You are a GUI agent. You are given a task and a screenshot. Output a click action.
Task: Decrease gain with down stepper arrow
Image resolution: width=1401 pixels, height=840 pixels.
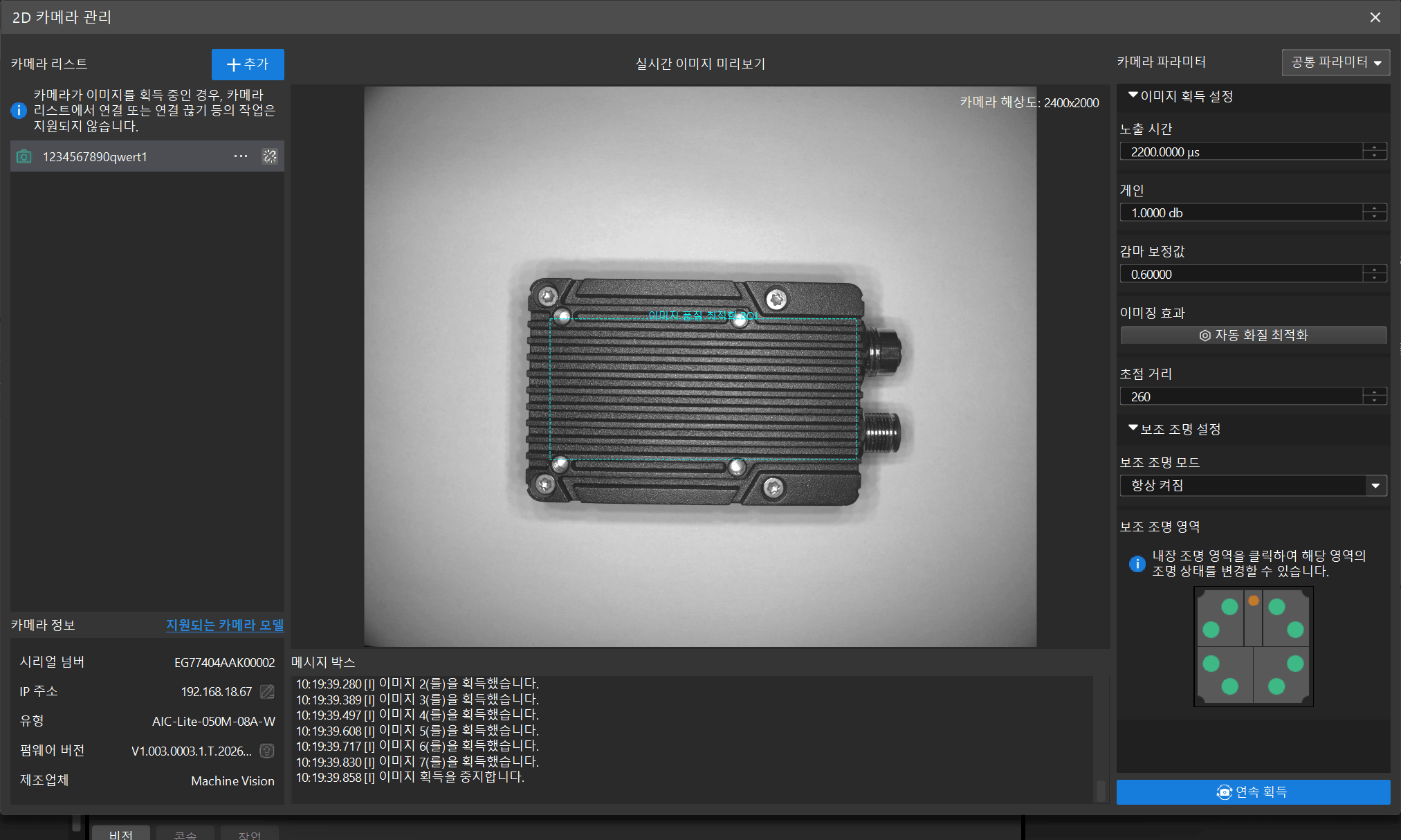click(x=1375, y=217)
